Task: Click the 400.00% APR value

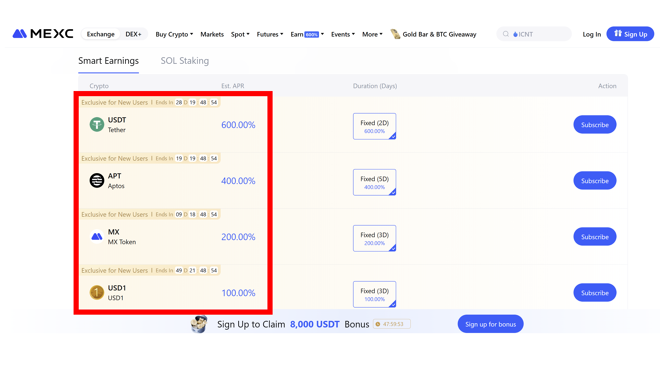Action: (238, 181)
